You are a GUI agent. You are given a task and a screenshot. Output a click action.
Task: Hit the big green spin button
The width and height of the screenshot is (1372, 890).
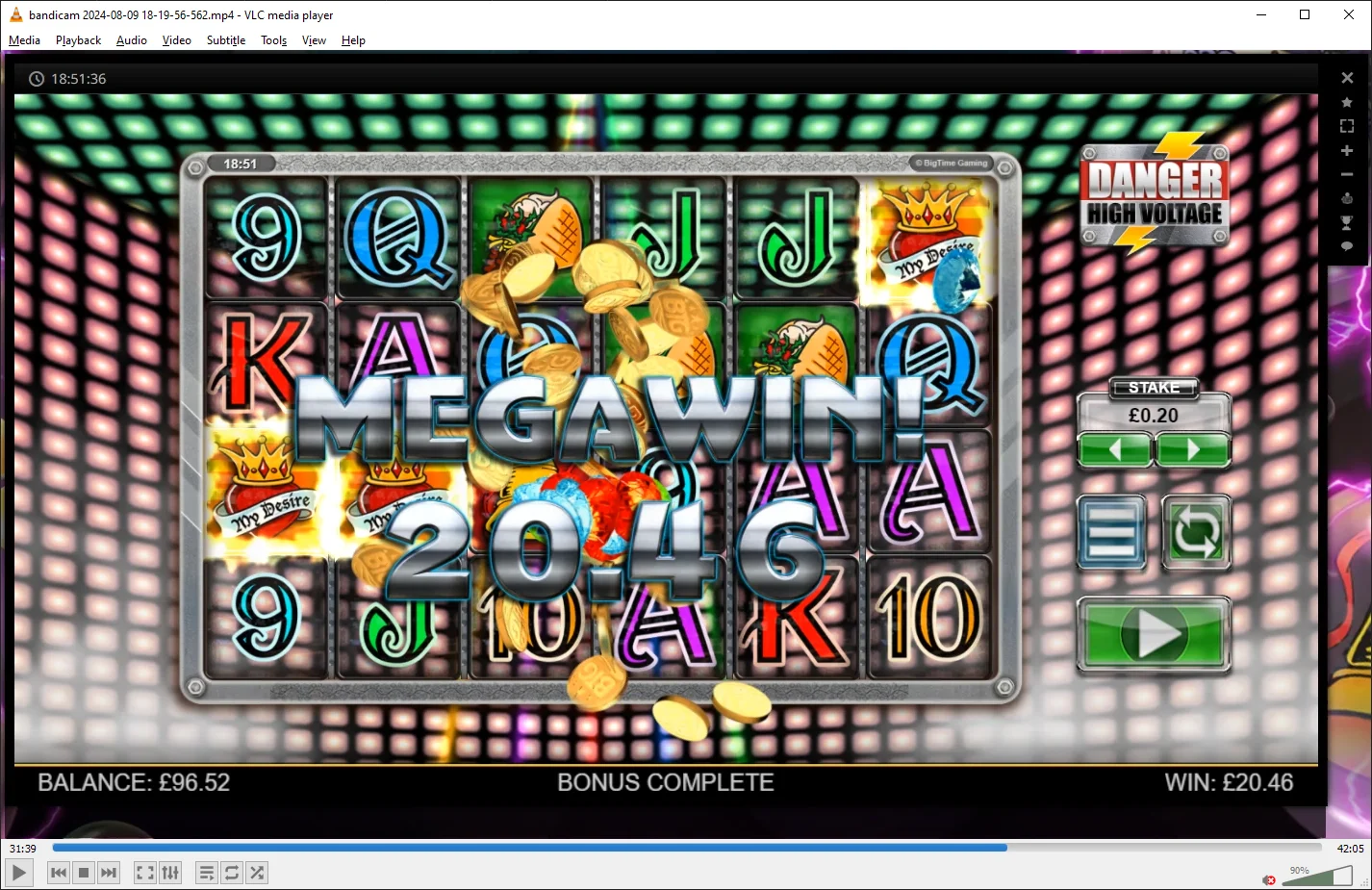click(x=1154, y=634)
